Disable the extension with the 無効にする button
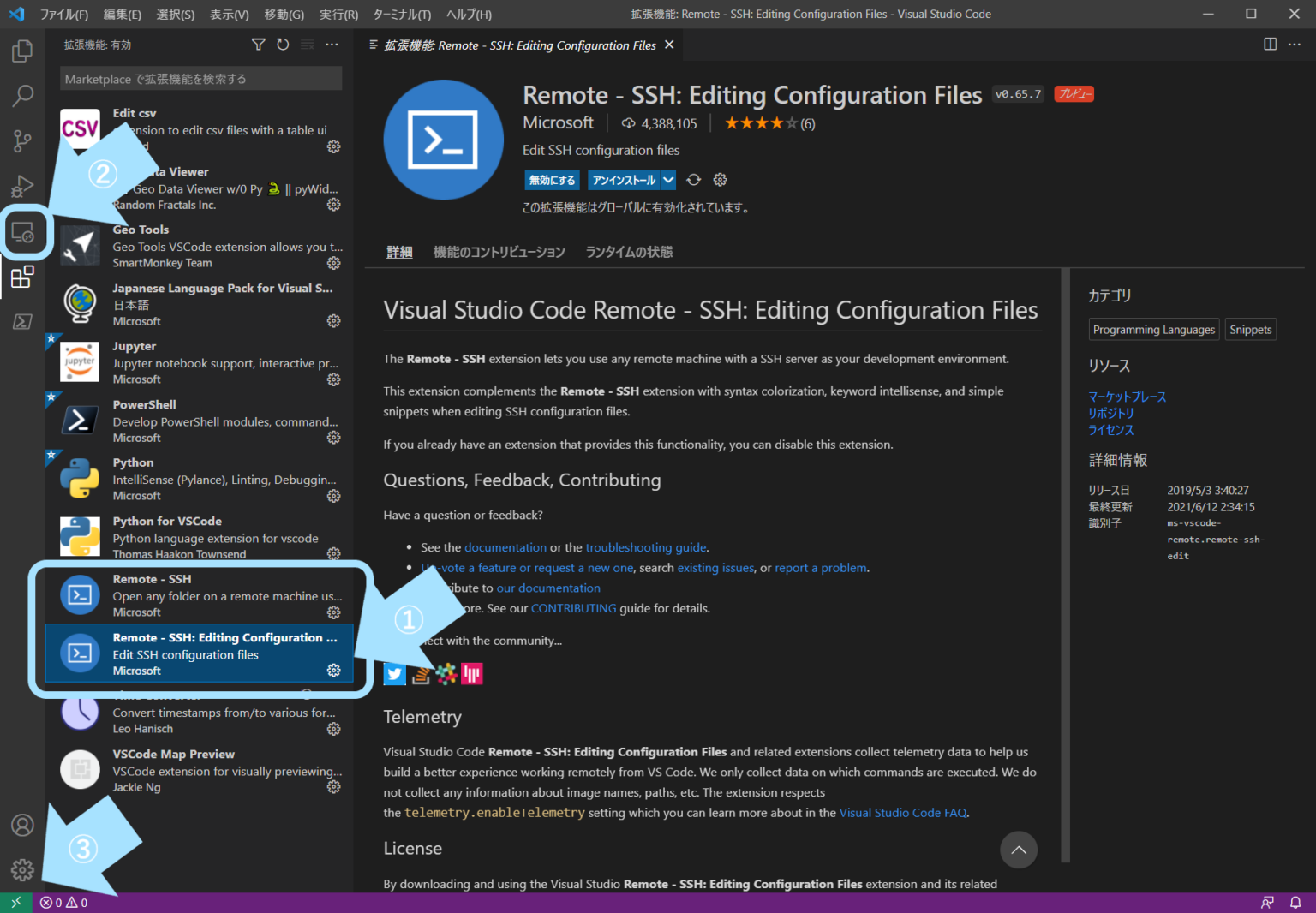The image size is (1316, 913). click(x=551, y=180)
